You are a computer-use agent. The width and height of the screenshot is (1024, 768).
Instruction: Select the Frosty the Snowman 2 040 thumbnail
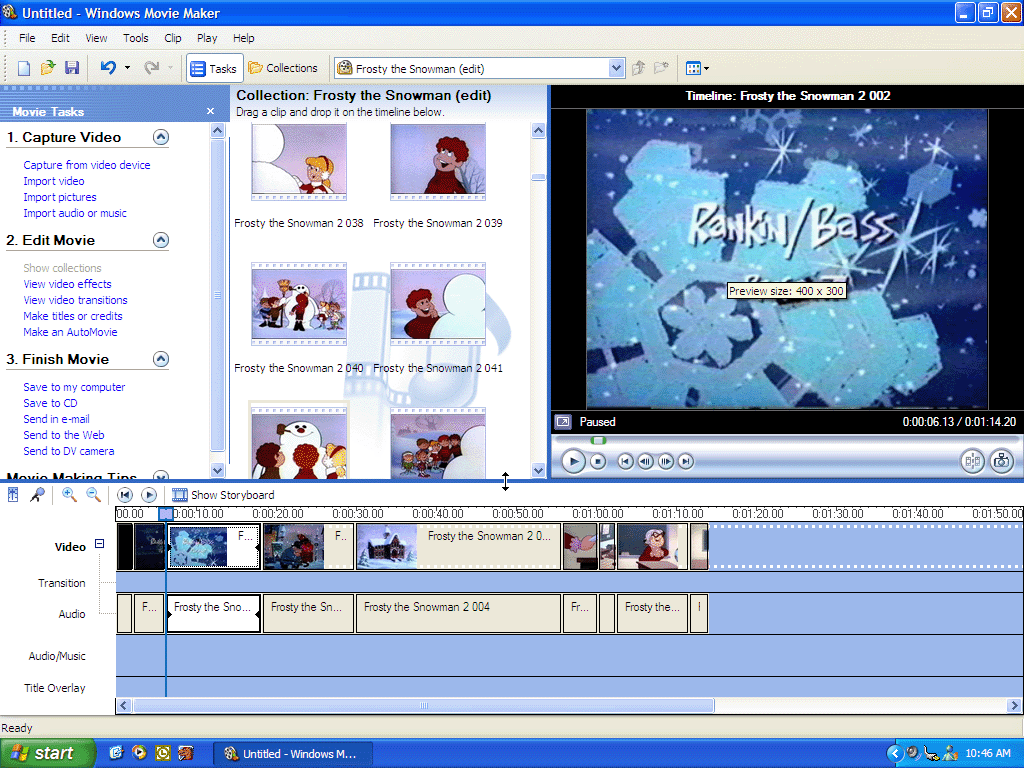[x=299, y=305]
